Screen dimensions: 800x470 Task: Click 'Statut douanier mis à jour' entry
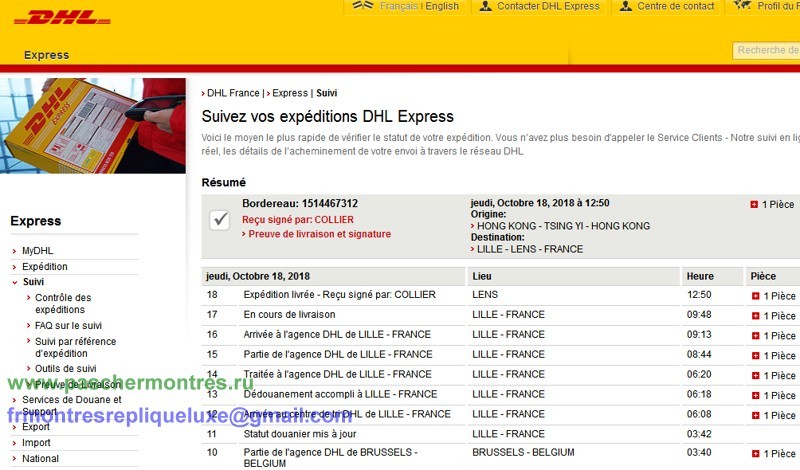(x=299, y=434)
